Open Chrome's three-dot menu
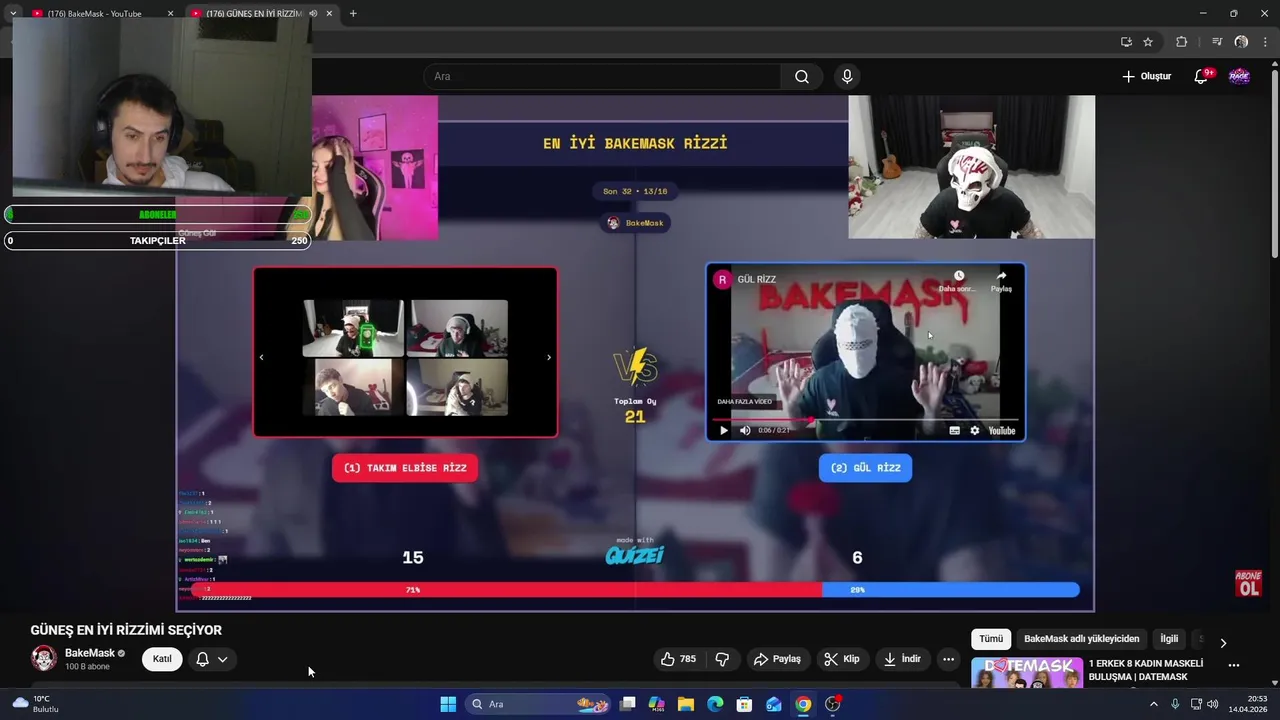The height and width of the screenshot is (720, 1280). click(1265, 42)
